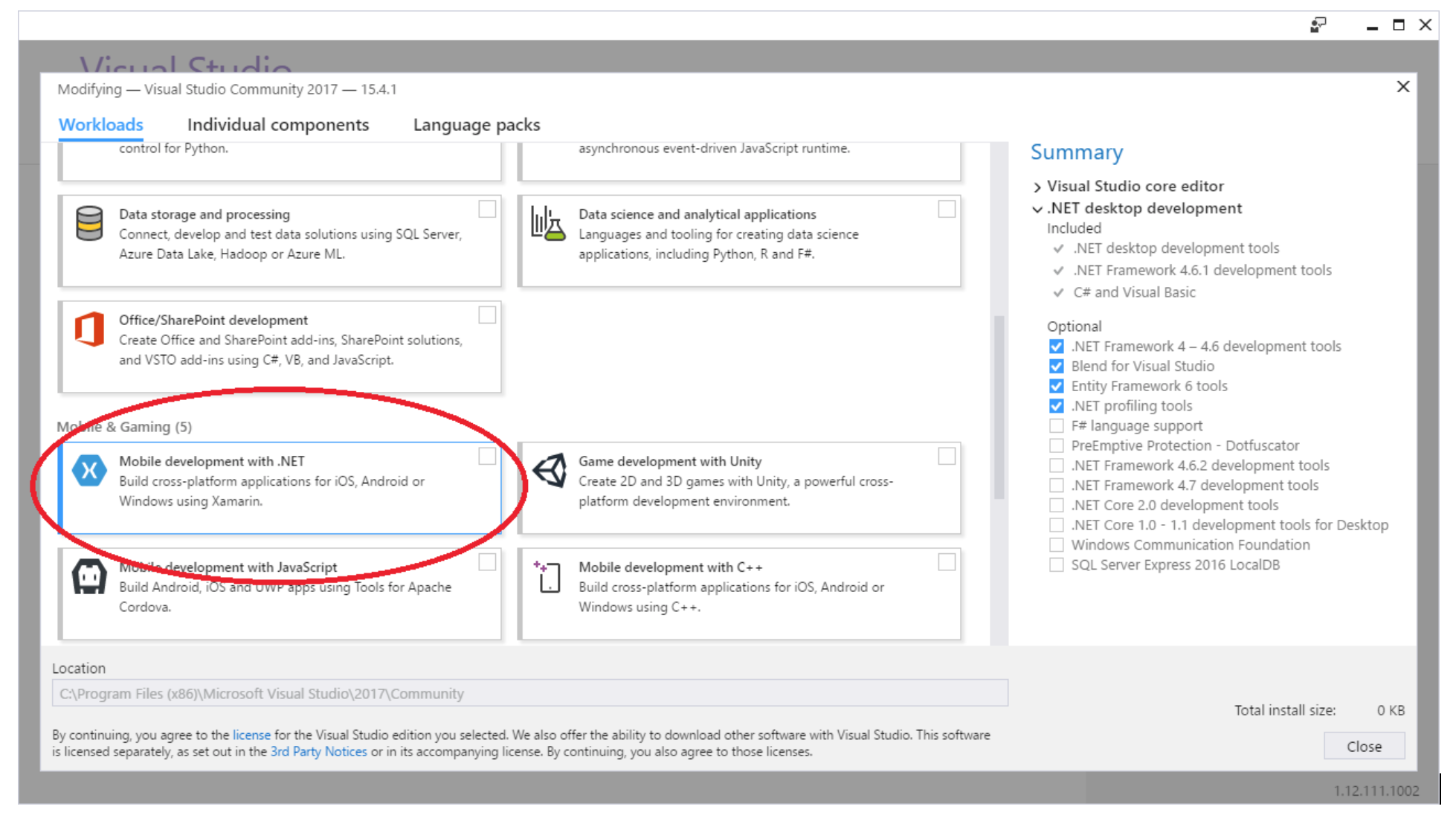The image size is (1456, 818).
Task: Enable SQL Server Express 2016 LocalDB
Action: (x=1056, y=564)
